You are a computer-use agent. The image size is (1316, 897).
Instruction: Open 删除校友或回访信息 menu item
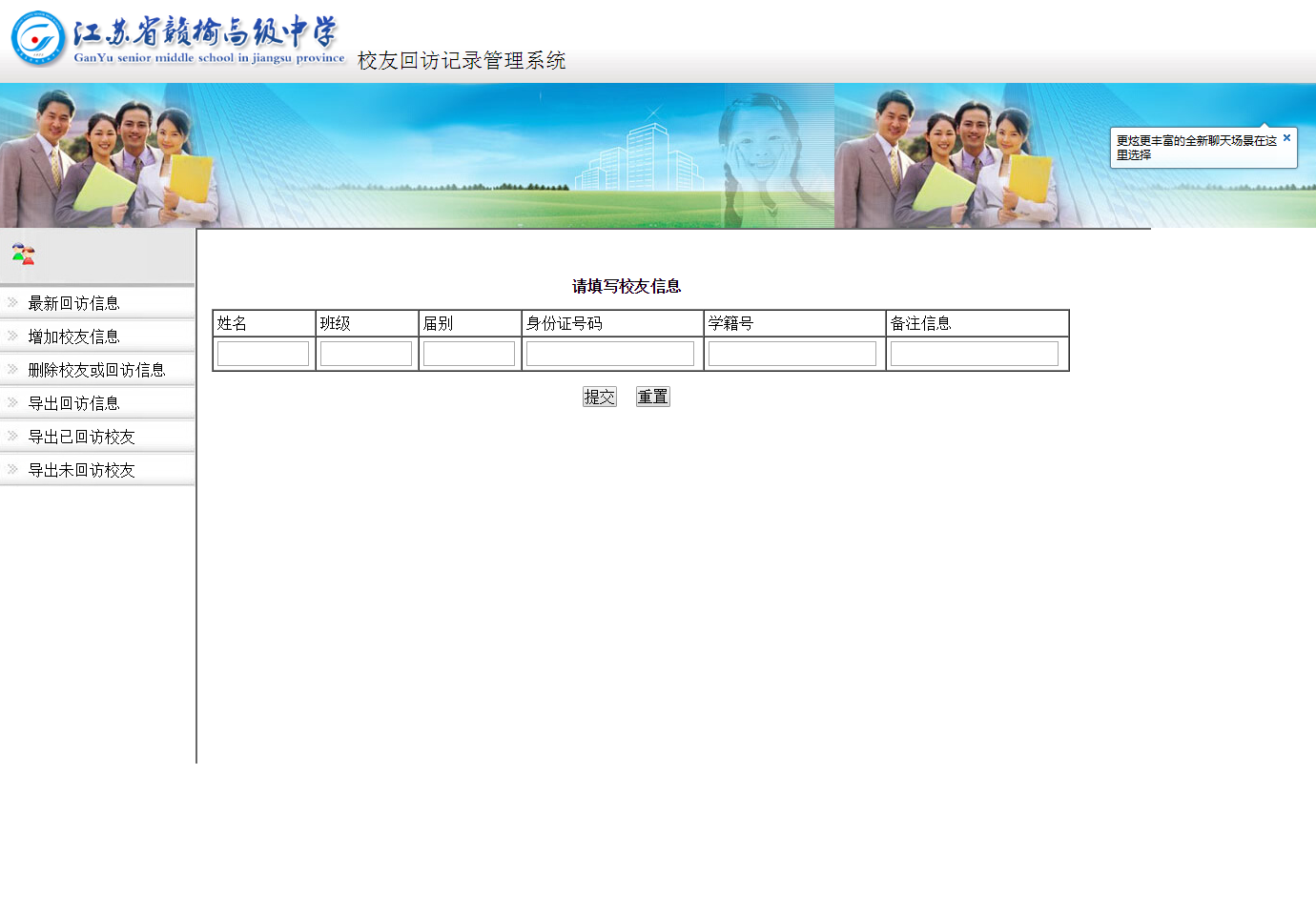96,370
